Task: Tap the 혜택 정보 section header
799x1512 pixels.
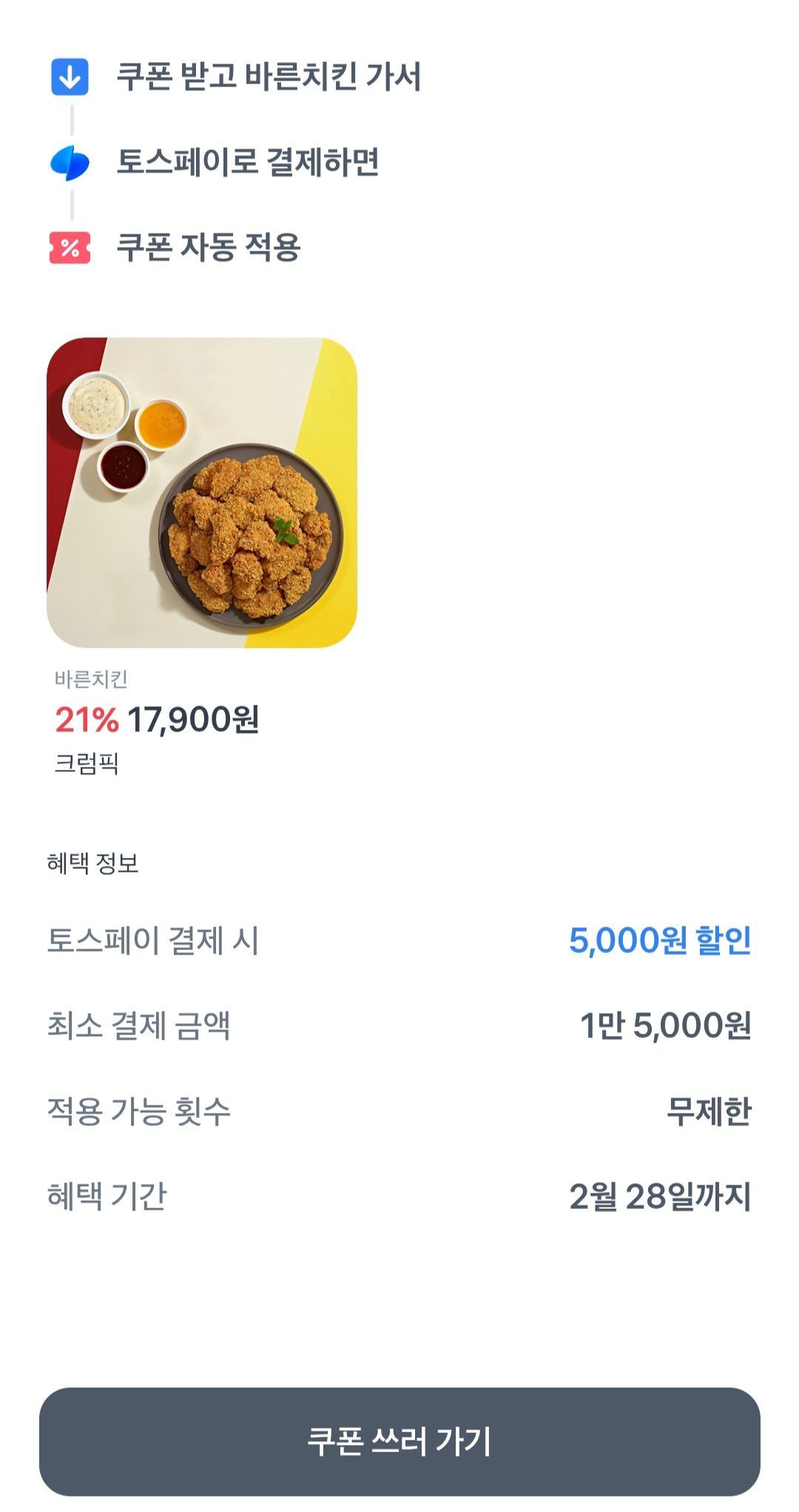Action: coord(92,863)
